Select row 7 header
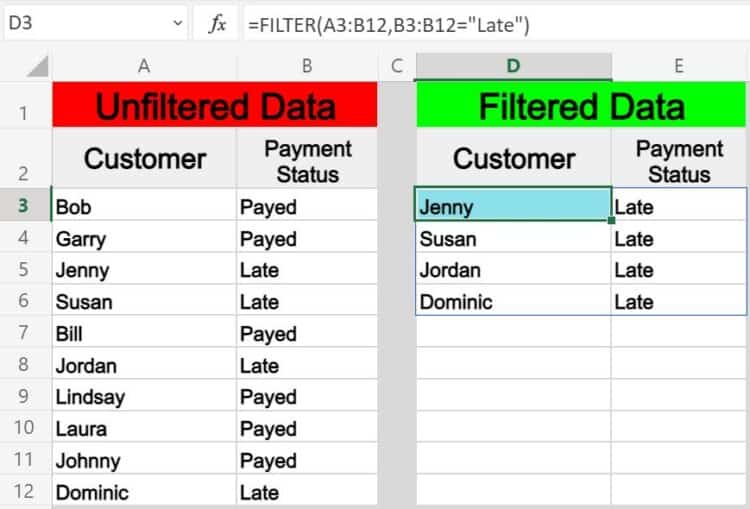Screen dimensions: 750x509 tap(24, 332)
